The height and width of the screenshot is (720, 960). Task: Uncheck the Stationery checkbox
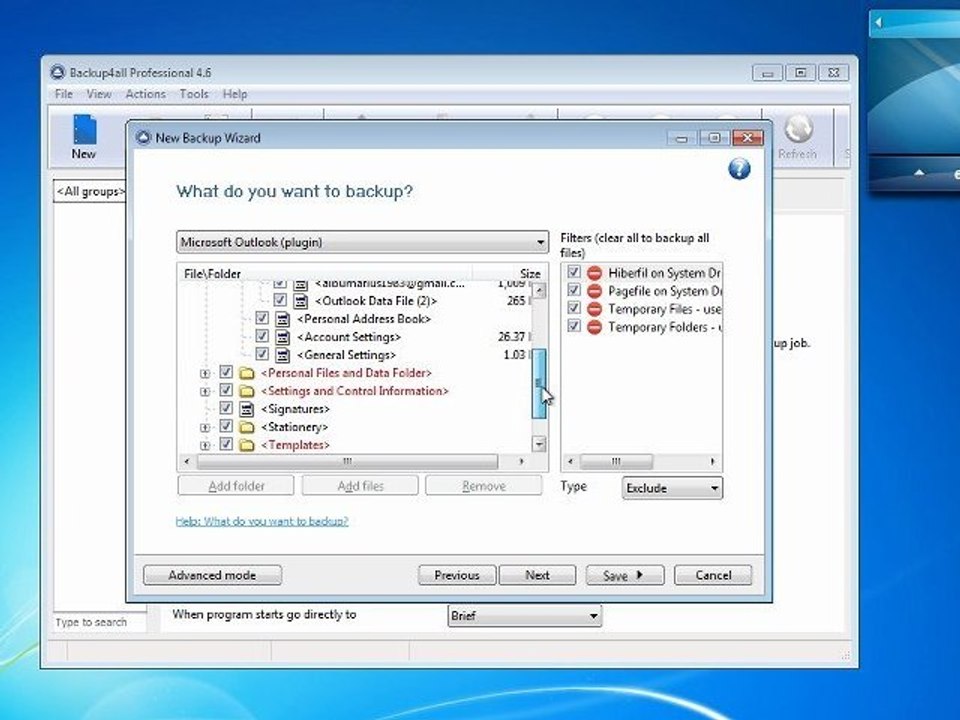point(226,426)
